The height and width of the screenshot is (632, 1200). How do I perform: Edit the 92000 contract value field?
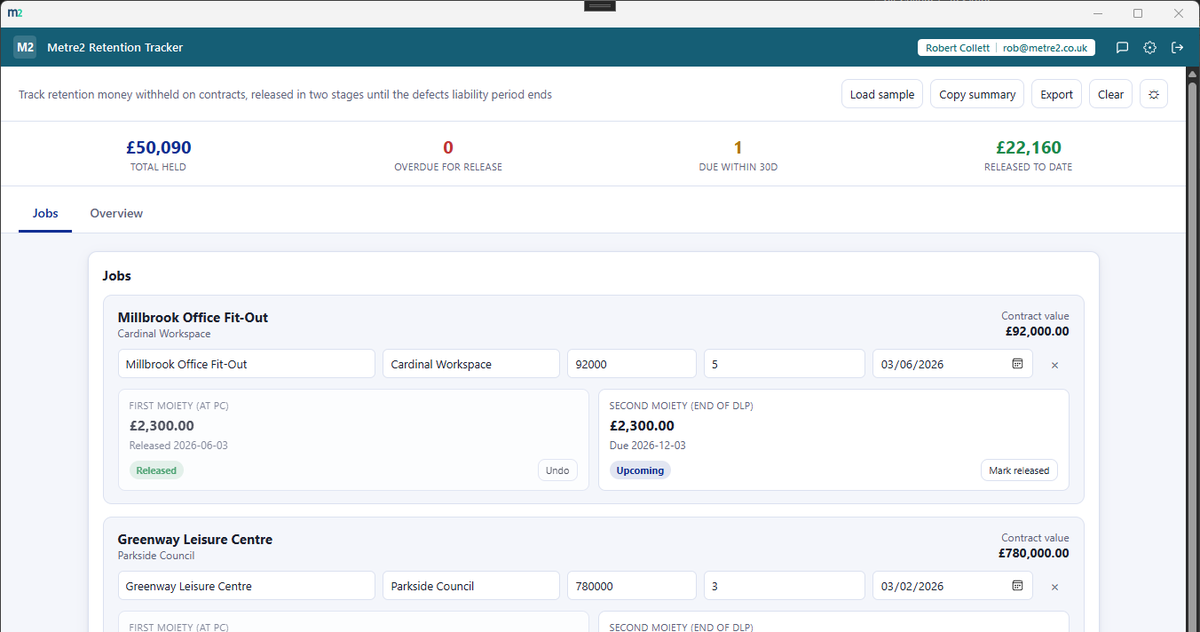632,364
